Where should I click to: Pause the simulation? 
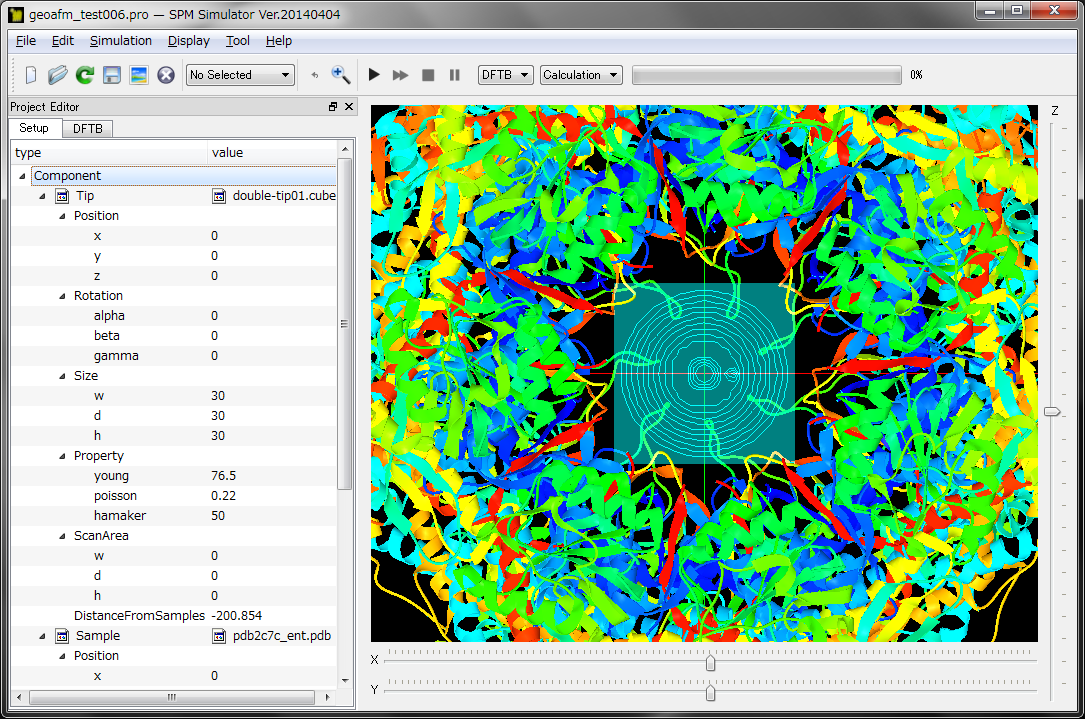click(455, 75)
